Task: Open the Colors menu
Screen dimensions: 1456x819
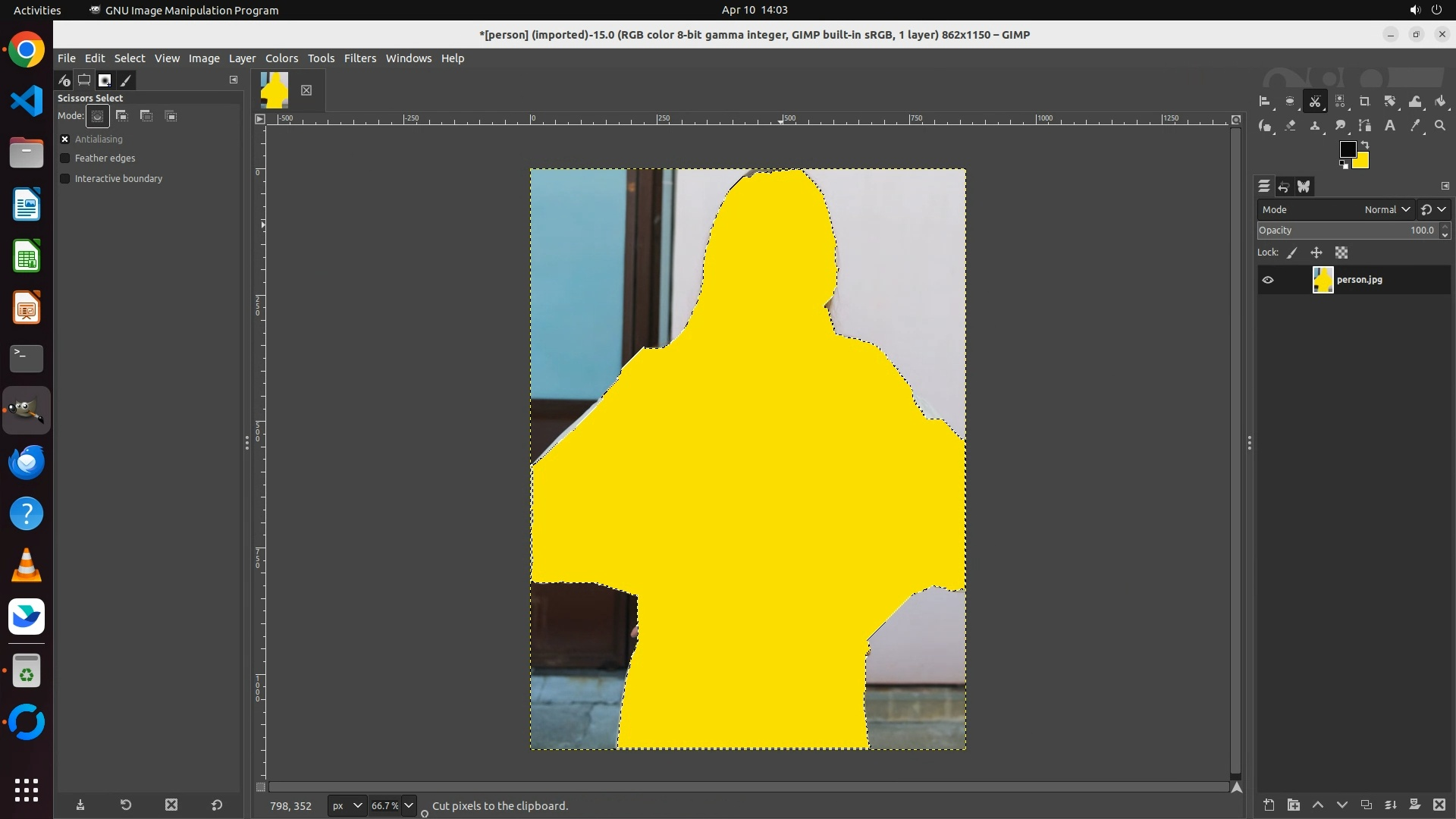Action: click(x=281, y=58)
